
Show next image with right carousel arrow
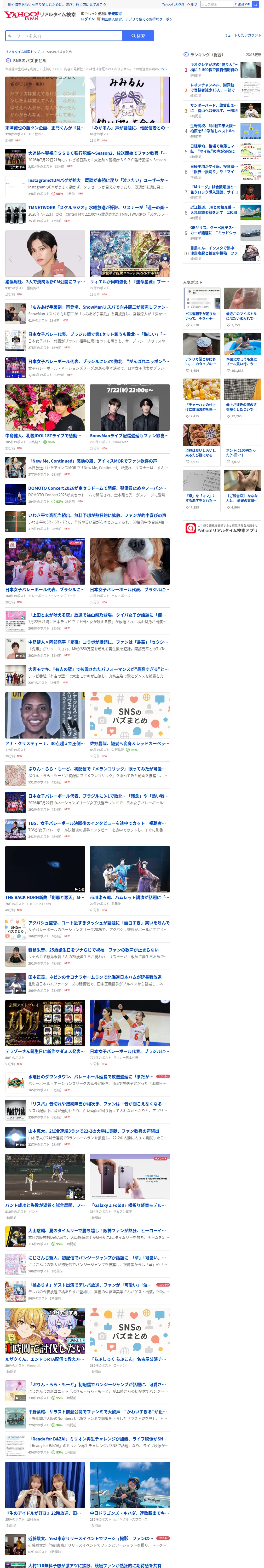(x=79, y=259)
